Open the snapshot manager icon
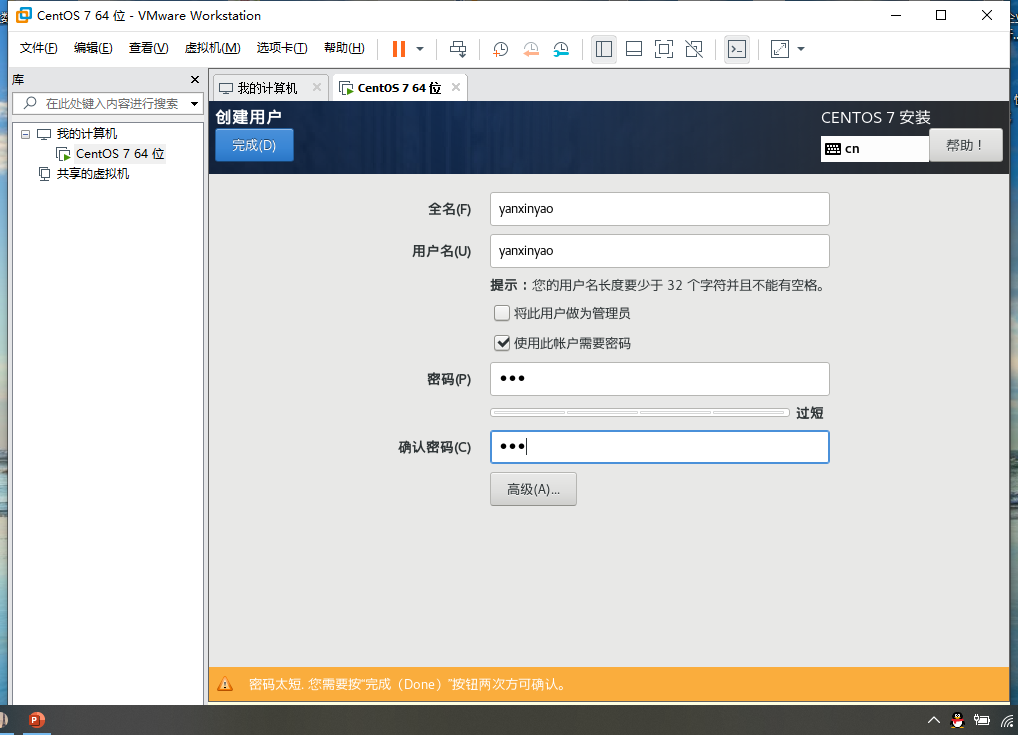The height and width of the screenshot is (735, 1018). (x=561, y=49)
